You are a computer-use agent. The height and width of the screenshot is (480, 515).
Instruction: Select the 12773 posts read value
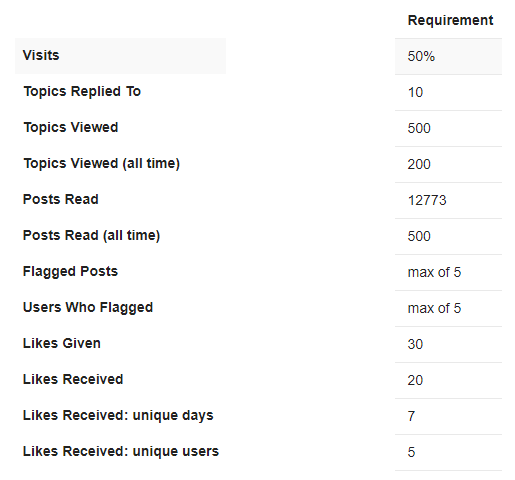427,200
